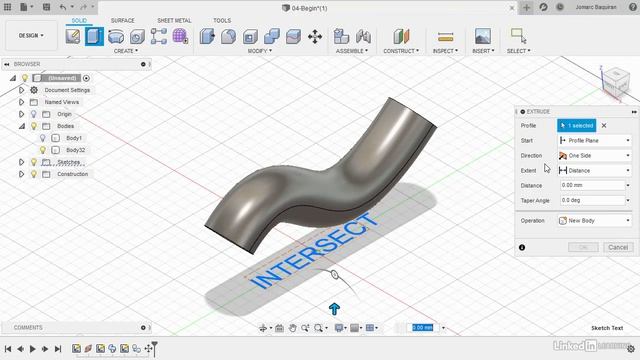Switch to the Sheet Metal tab
Viewport: 640px width, 360px height.
(174, 20)
